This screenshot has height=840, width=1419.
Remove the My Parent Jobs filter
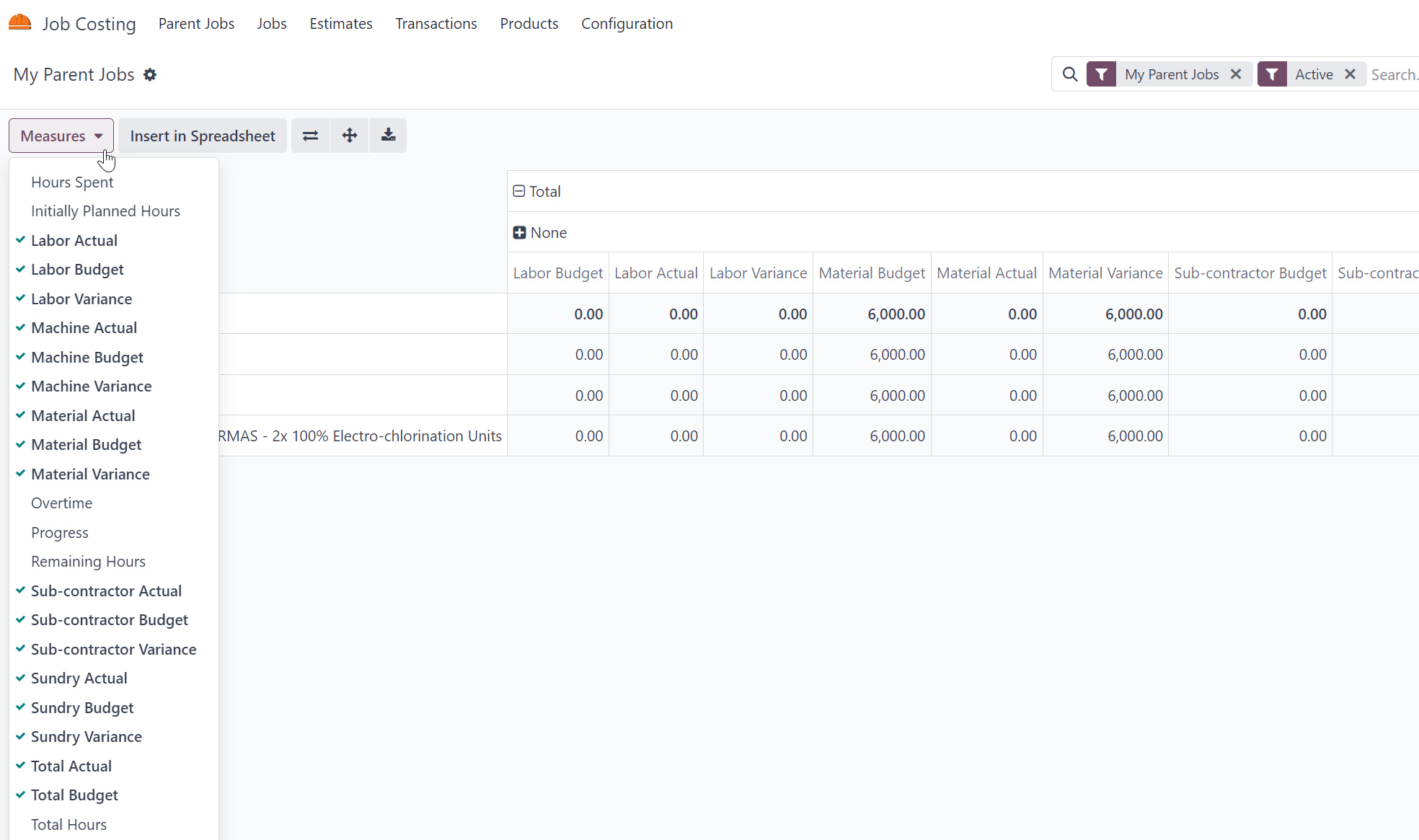coord(1236,74)
